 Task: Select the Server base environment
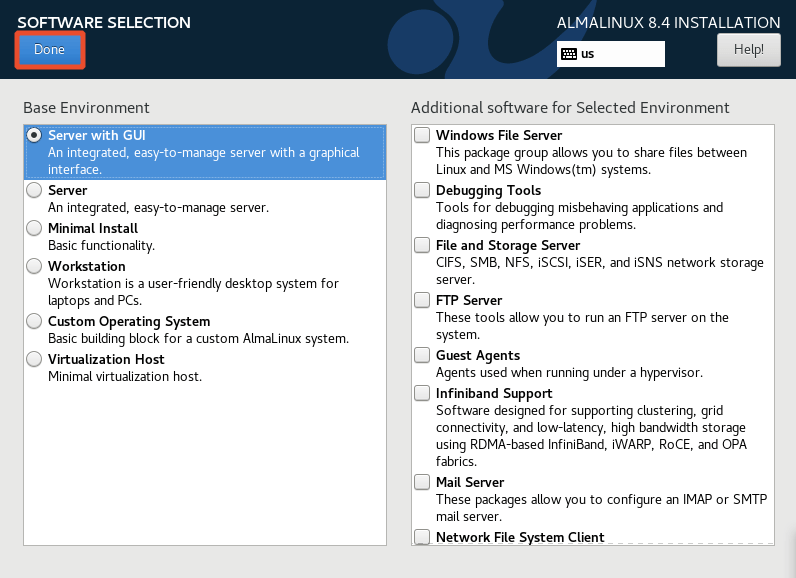click(x=35, y=190)
